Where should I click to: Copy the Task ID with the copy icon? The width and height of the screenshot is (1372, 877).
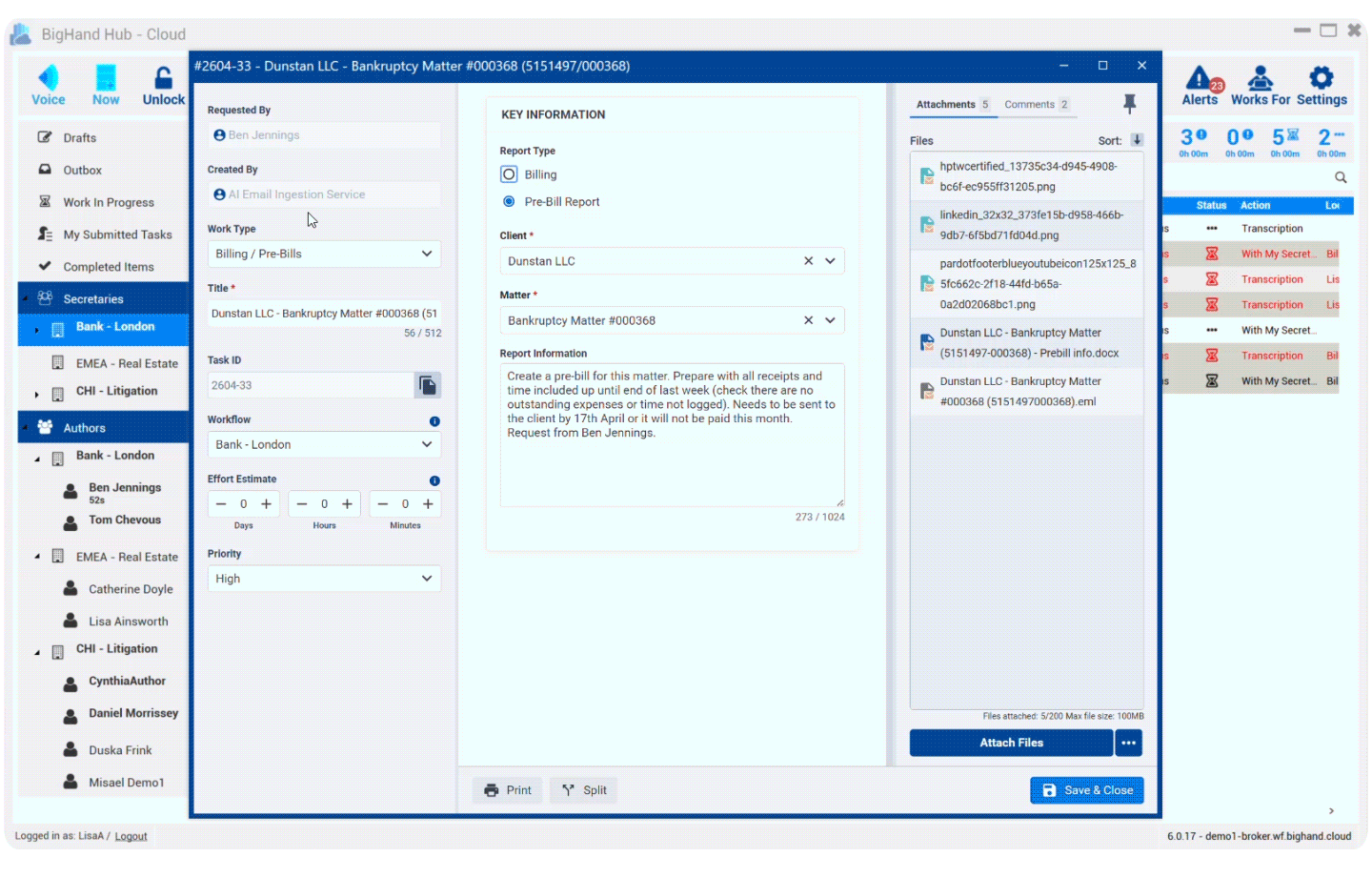tap(428, 385)
